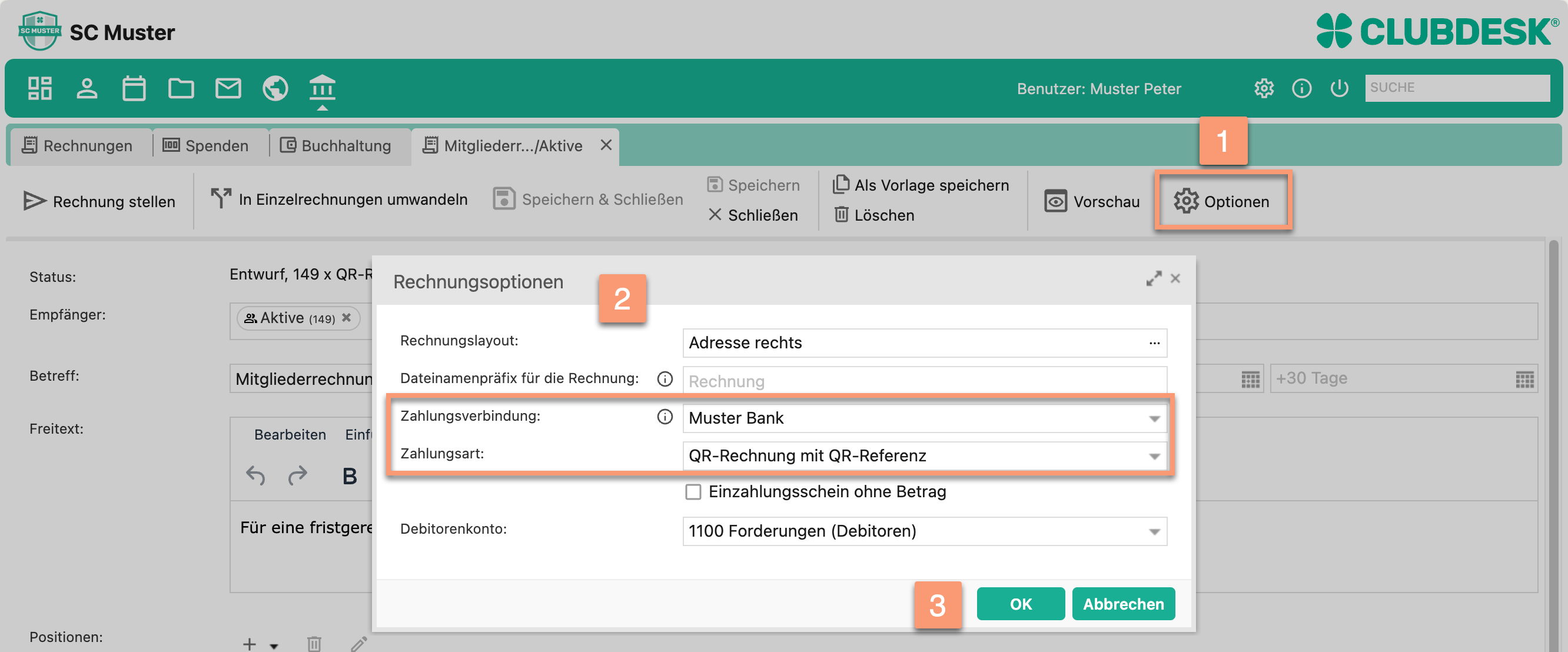Click the Benutzer: Muster Peter label
1568x652 pixels.
coord(1099,89)
